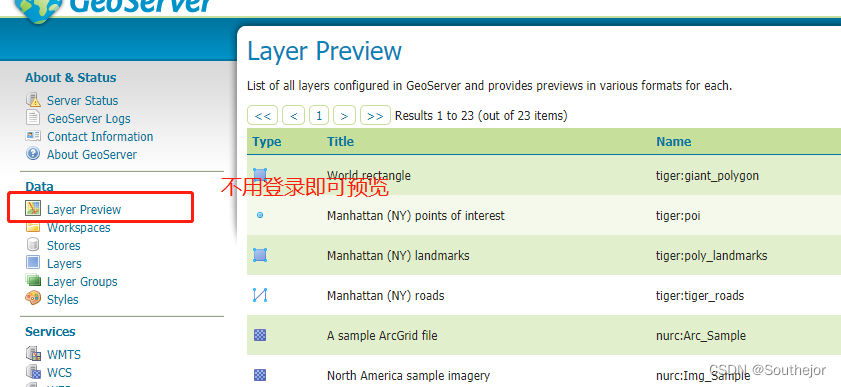This screenshot has height=387, width=841.
Task: Select 'Manhattan (NY) points of interest' title
Action: [x=416, y=215]
